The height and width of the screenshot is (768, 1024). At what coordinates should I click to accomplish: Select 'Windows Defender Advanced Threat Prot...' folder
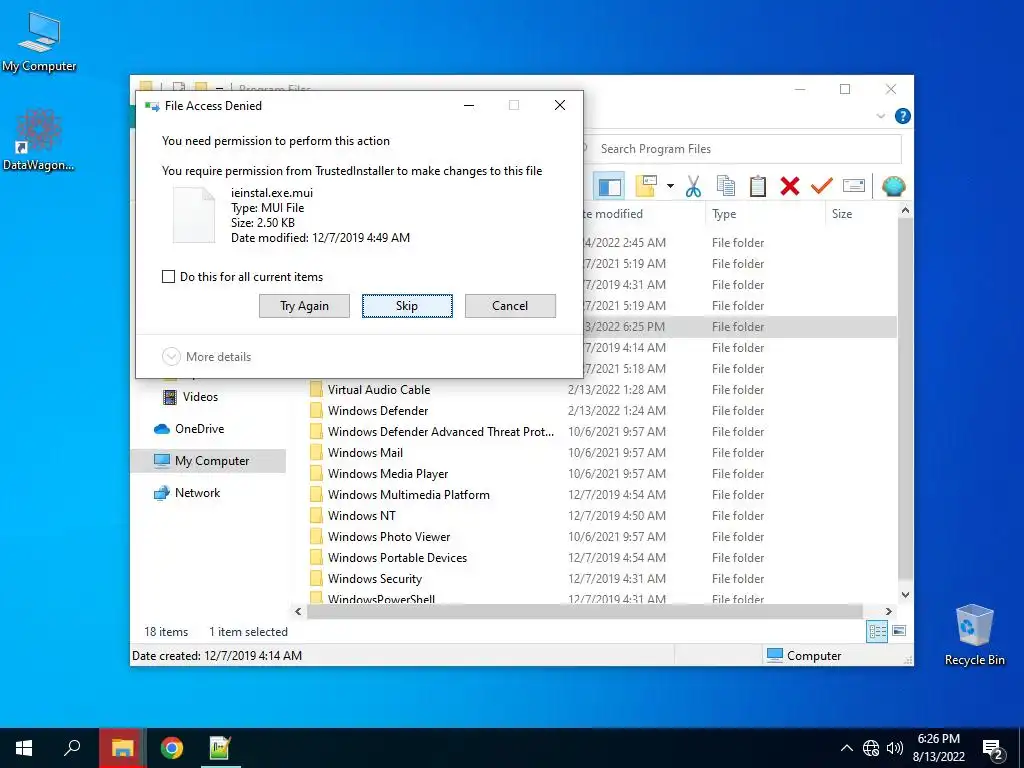click(441, 432)
